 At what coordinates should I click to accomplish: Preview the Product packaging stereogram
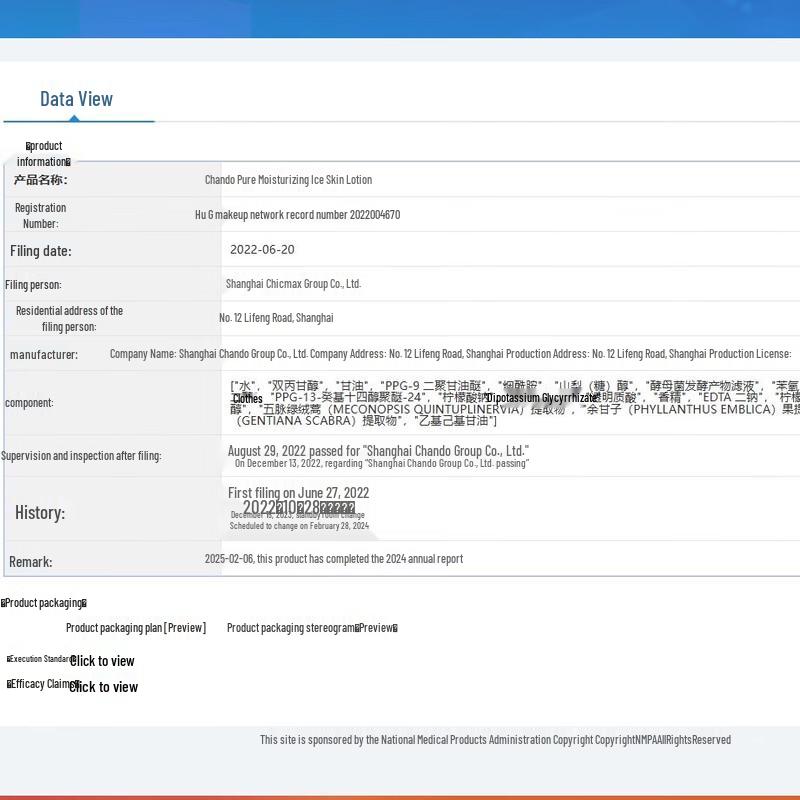click(312, 628)
